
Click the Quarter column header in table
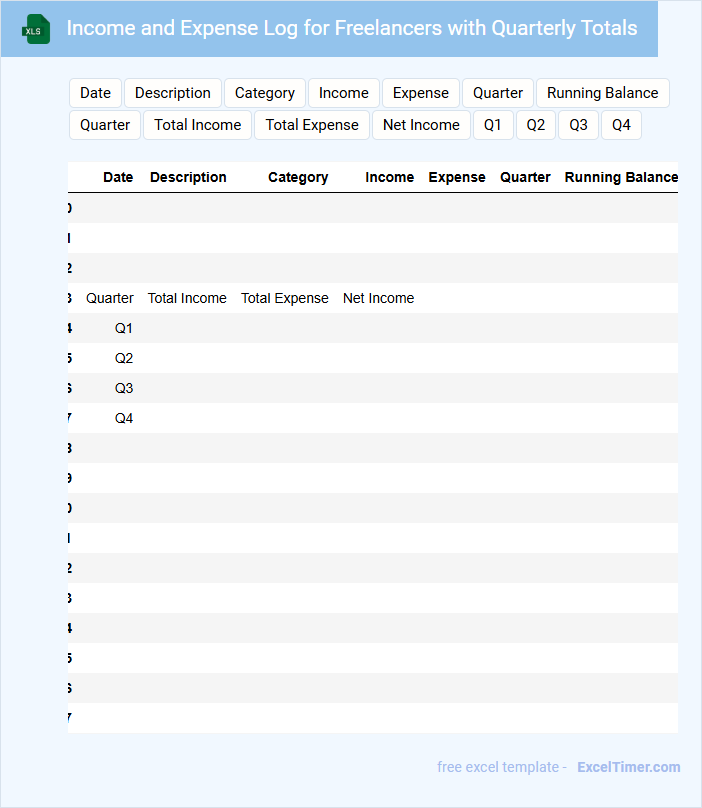click(525, 177)
